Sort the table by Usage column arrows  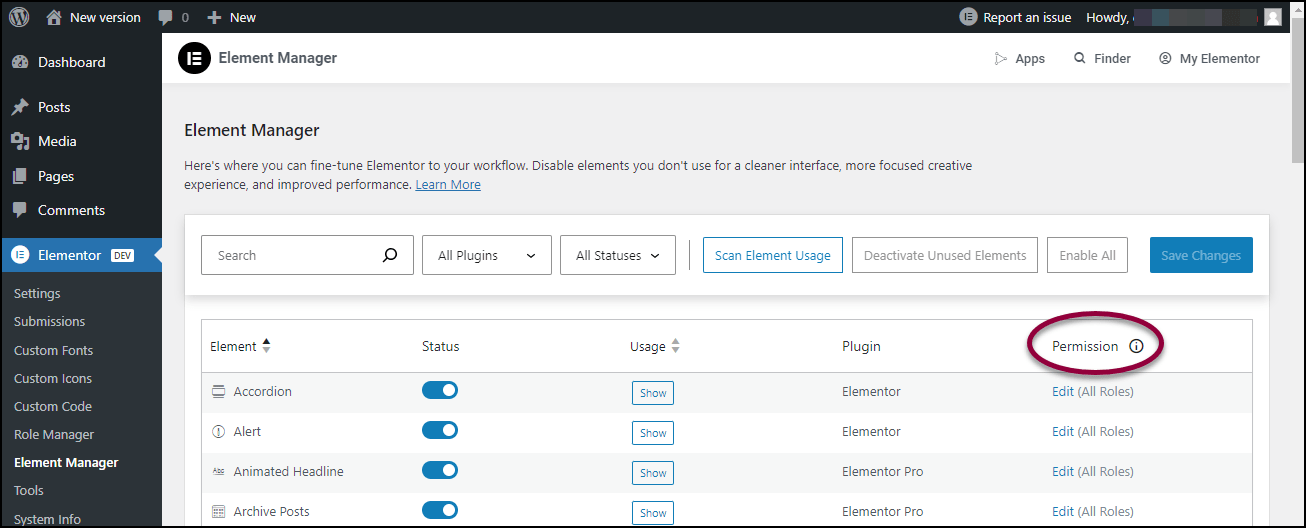(675, 346)
